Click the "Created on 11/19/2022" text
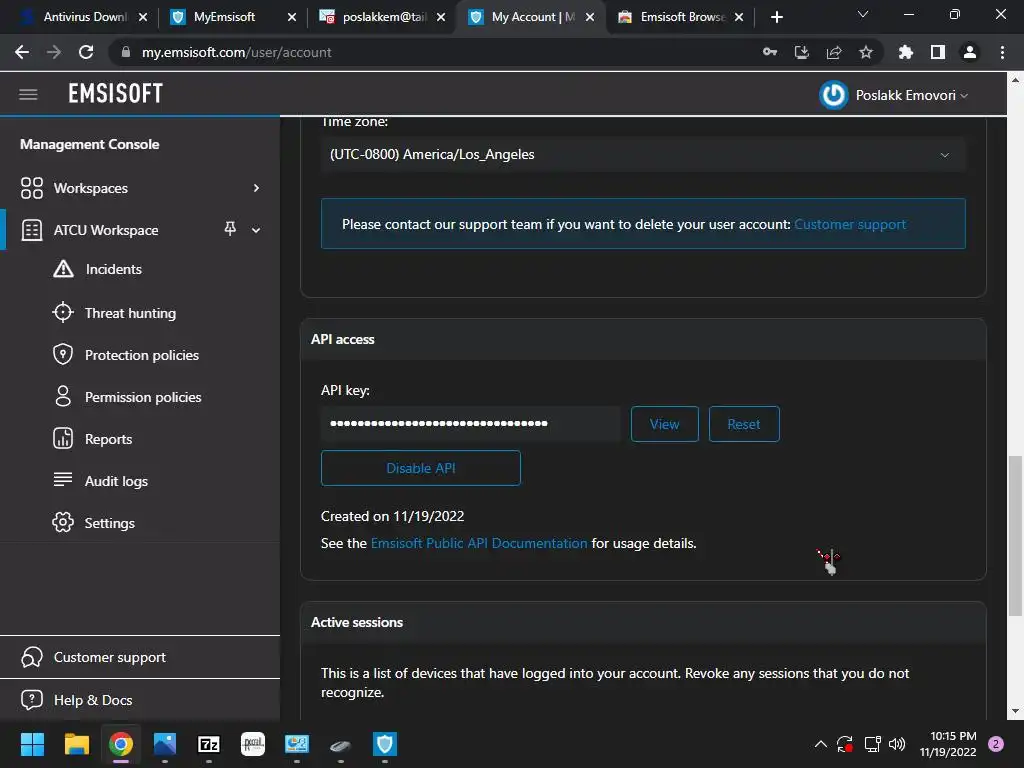The image size is (1024, 768). click(x=392, y=516)
